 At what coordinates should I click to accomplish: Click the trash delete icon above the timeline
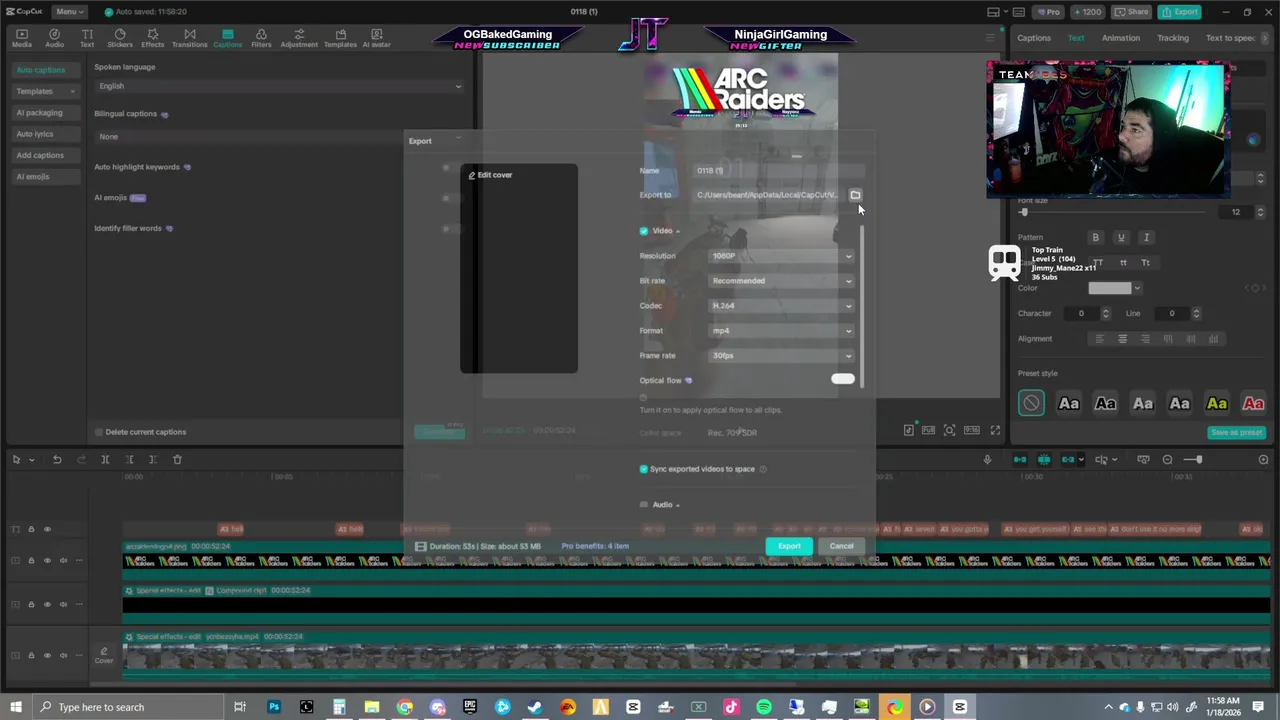click(x=177, y=459)
